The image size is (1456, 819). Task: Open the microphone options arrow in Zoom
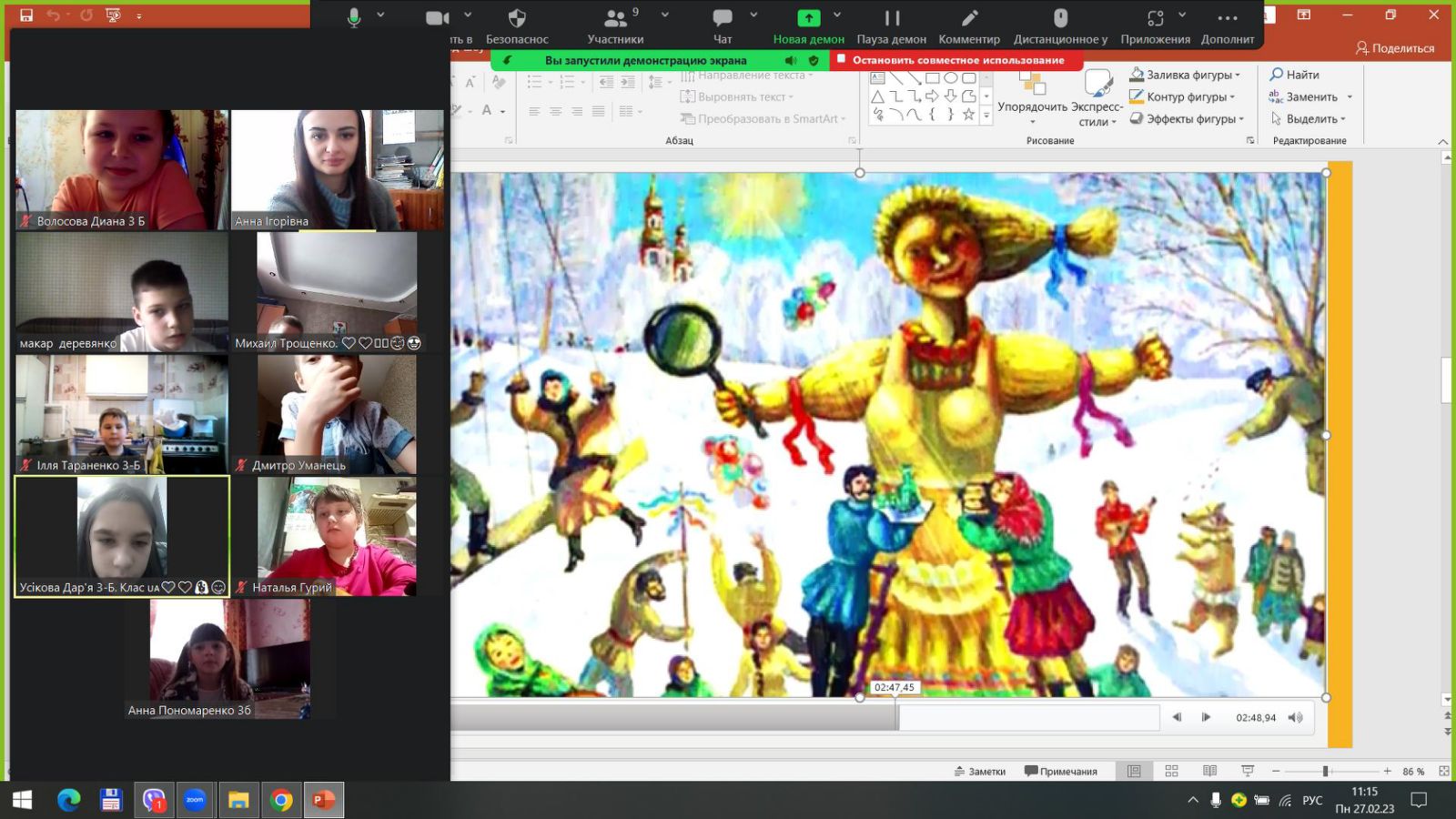(x=380, y=15)
